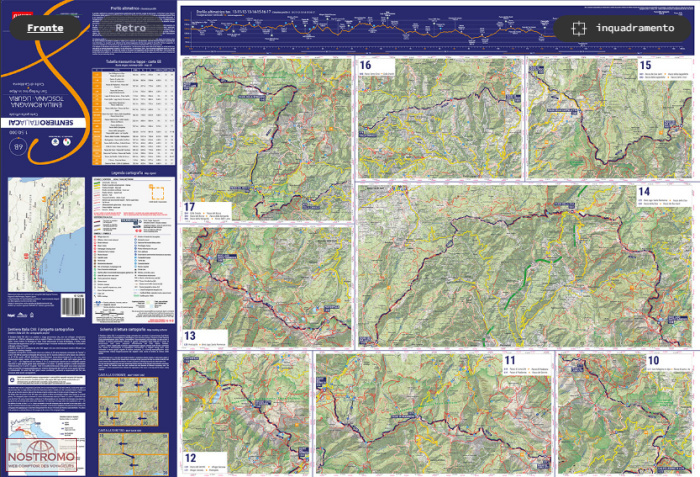
Task: Select map panel number 17
Action: [x=267, y=140]
